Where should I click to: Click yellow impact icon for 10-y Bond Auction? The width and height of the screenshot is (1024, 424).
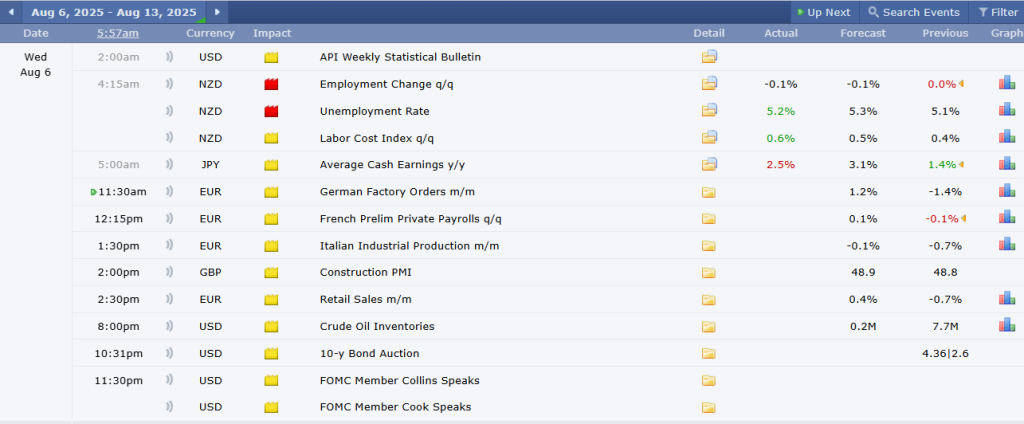(x=271, y=353)
